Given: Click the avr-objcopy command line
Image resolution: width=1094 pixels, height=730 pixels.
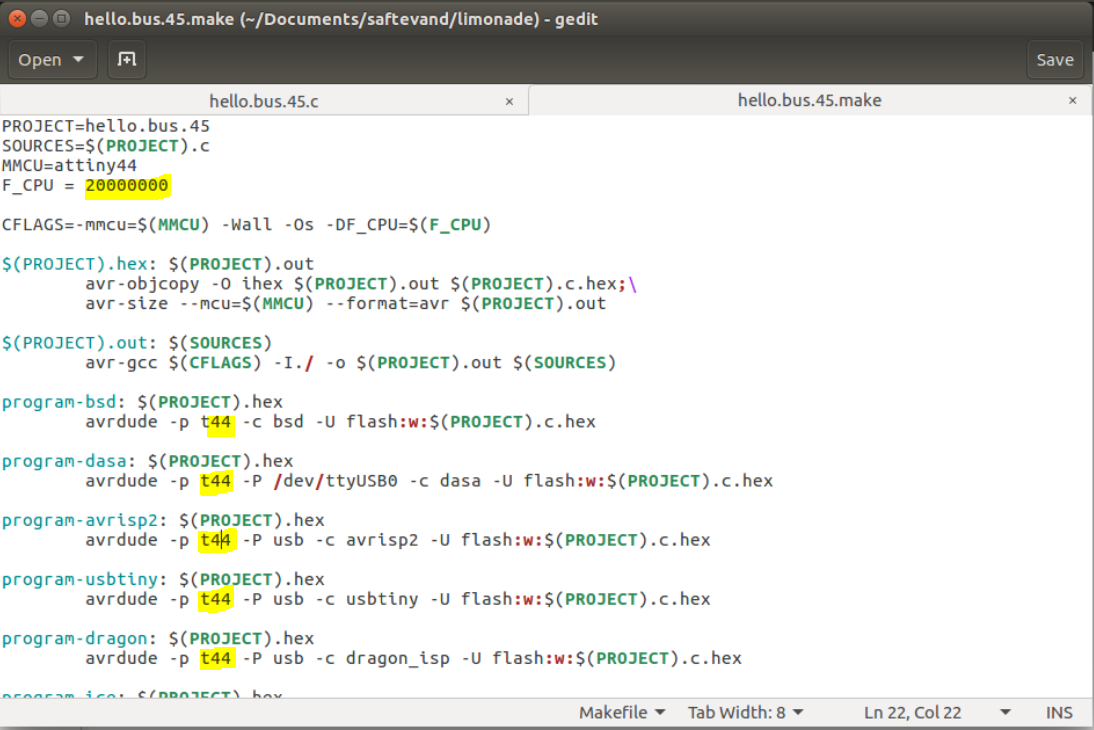Looking at the screenshot, I should pyautogui.click(x=361, y=284).
